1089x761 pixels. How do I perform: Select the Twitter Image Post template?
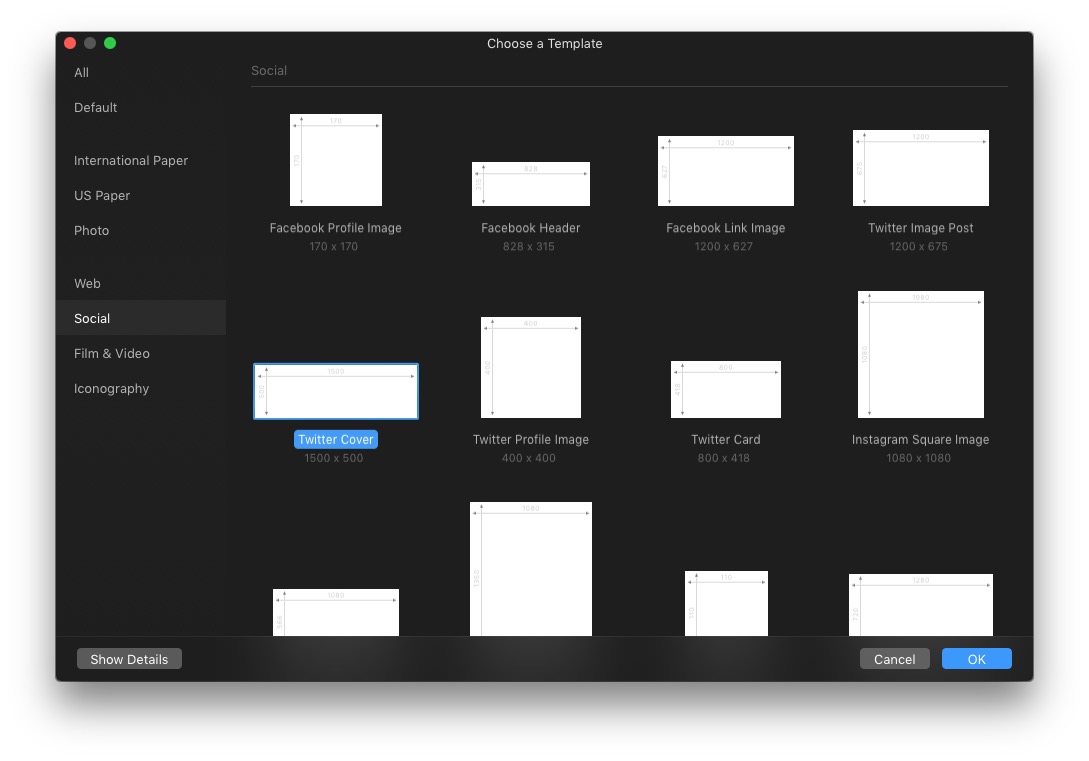[x=920, y=168]
